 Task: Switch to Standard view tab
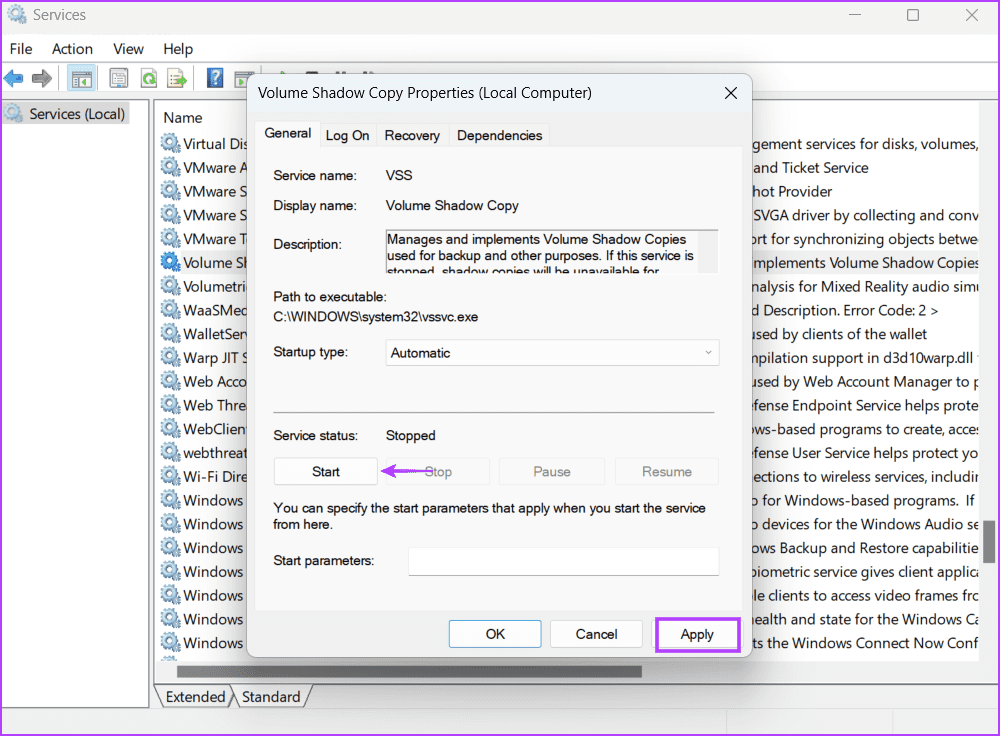(x=270, y=696)
